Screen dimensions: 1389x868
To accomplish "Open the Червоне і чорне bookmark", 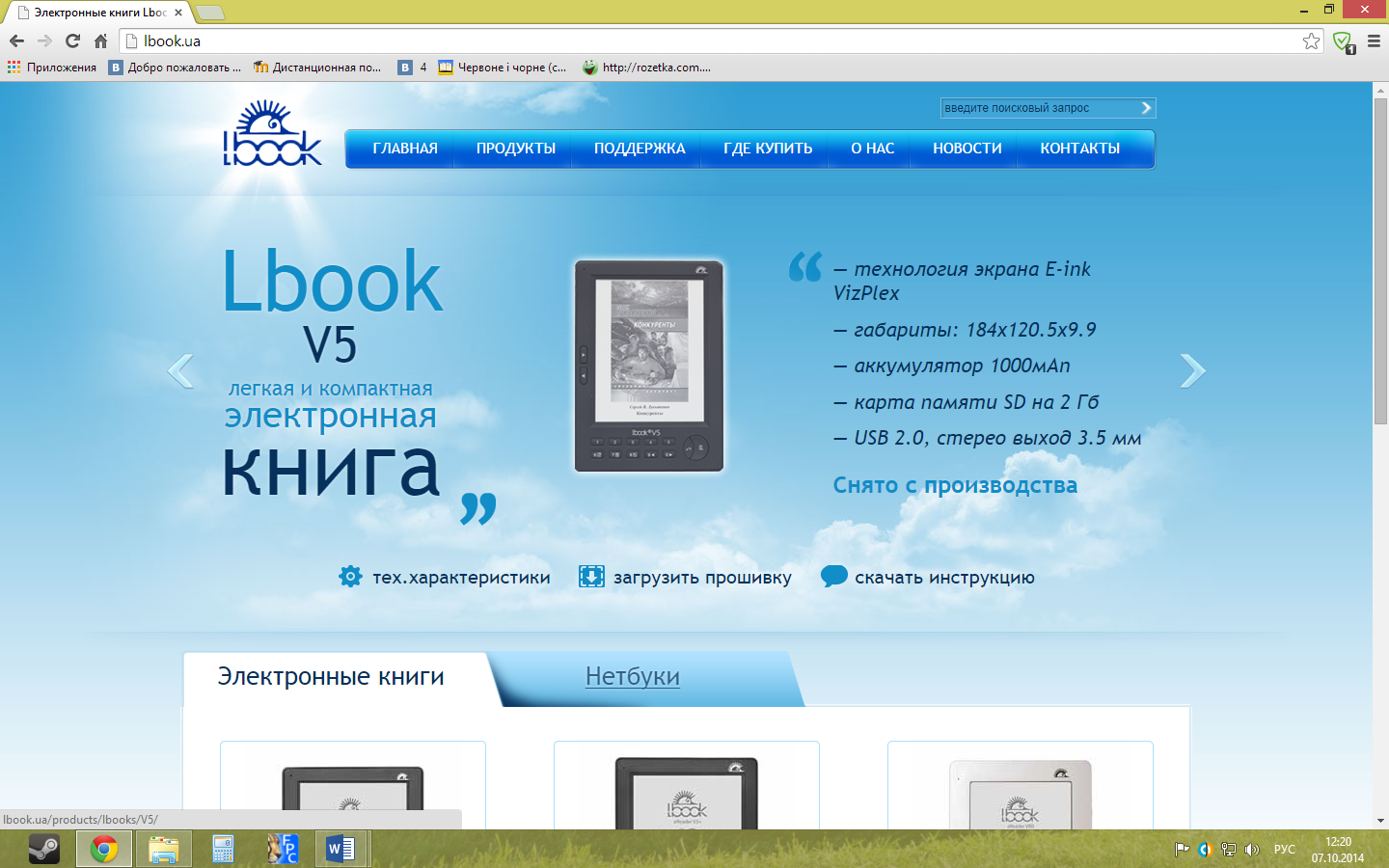I will (503, 68).
